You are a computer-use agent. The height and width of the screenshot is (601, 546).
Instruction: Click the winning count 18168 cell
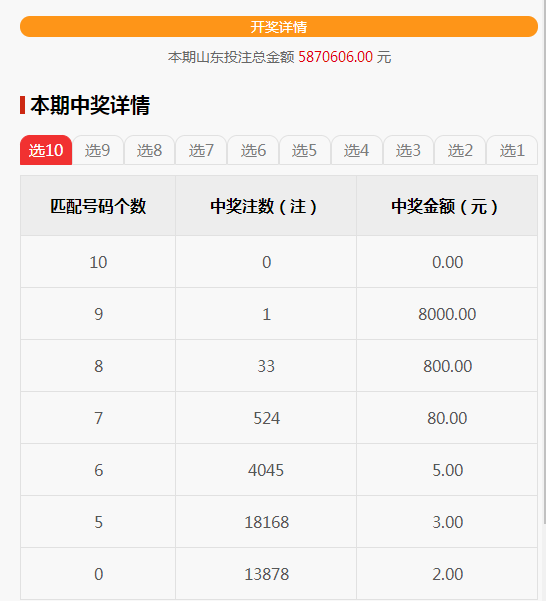(x=266, y=522)
